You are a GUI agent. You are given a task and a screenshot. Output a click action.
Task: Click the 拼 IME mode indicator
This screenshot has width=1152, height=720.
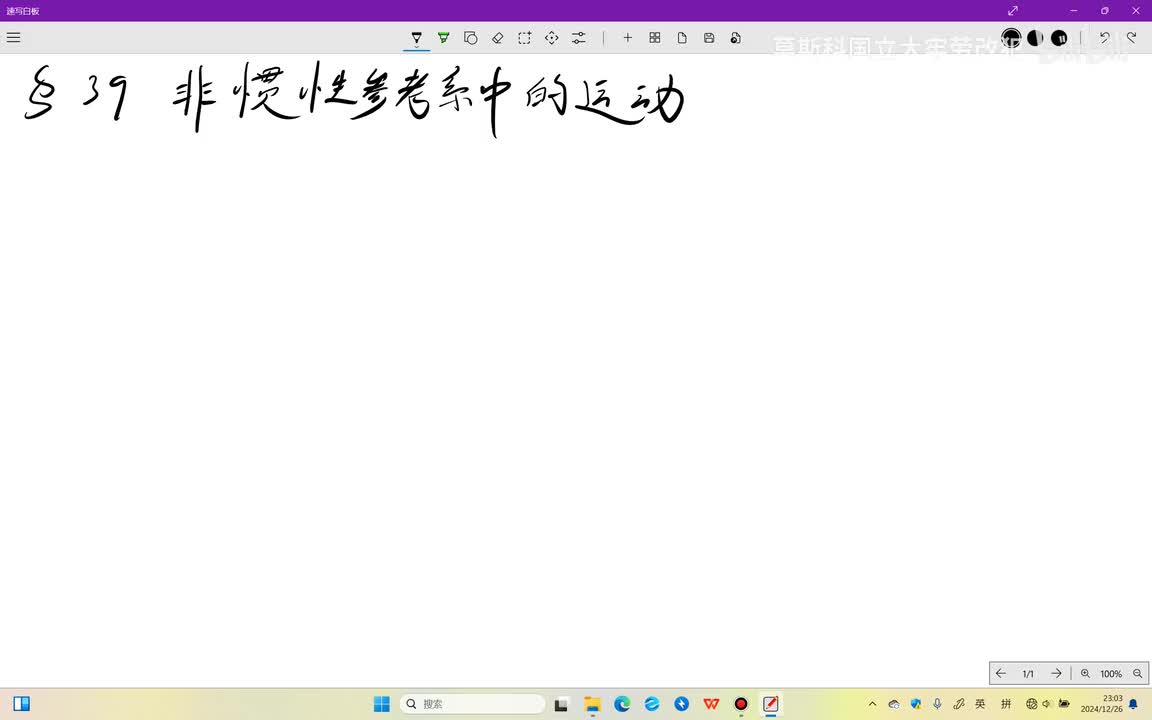tap(1006, 704)
